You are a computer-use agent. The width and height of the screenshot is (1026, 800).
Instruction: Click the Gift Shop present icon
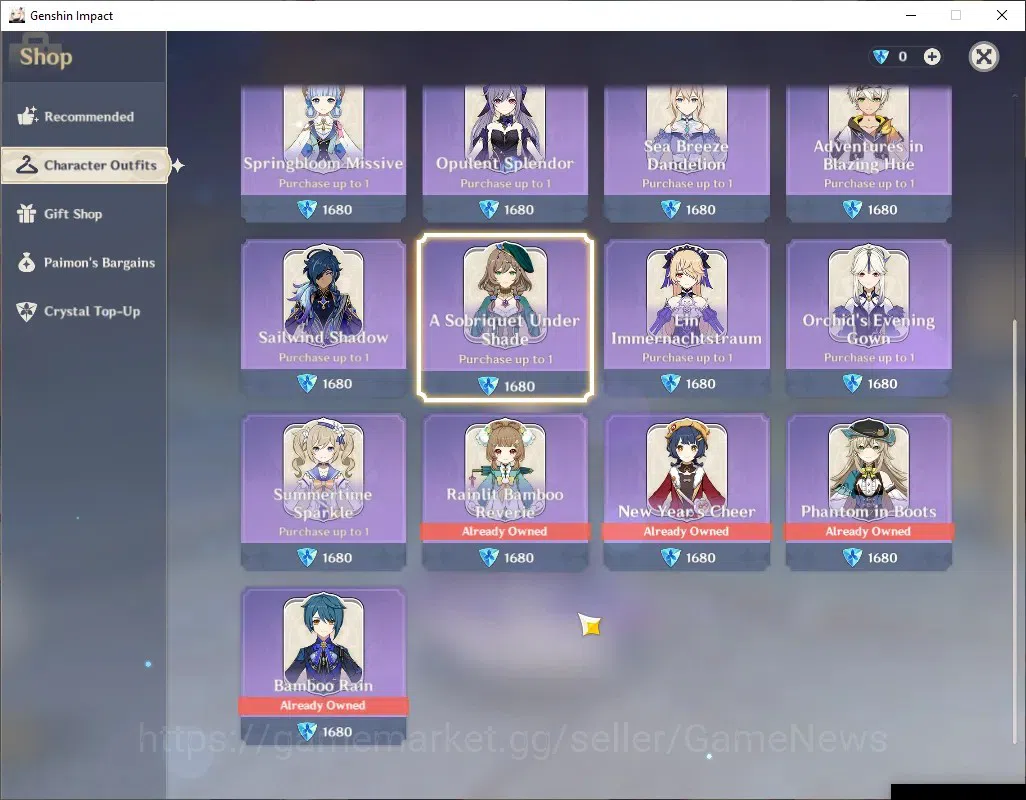coord(26,213)
